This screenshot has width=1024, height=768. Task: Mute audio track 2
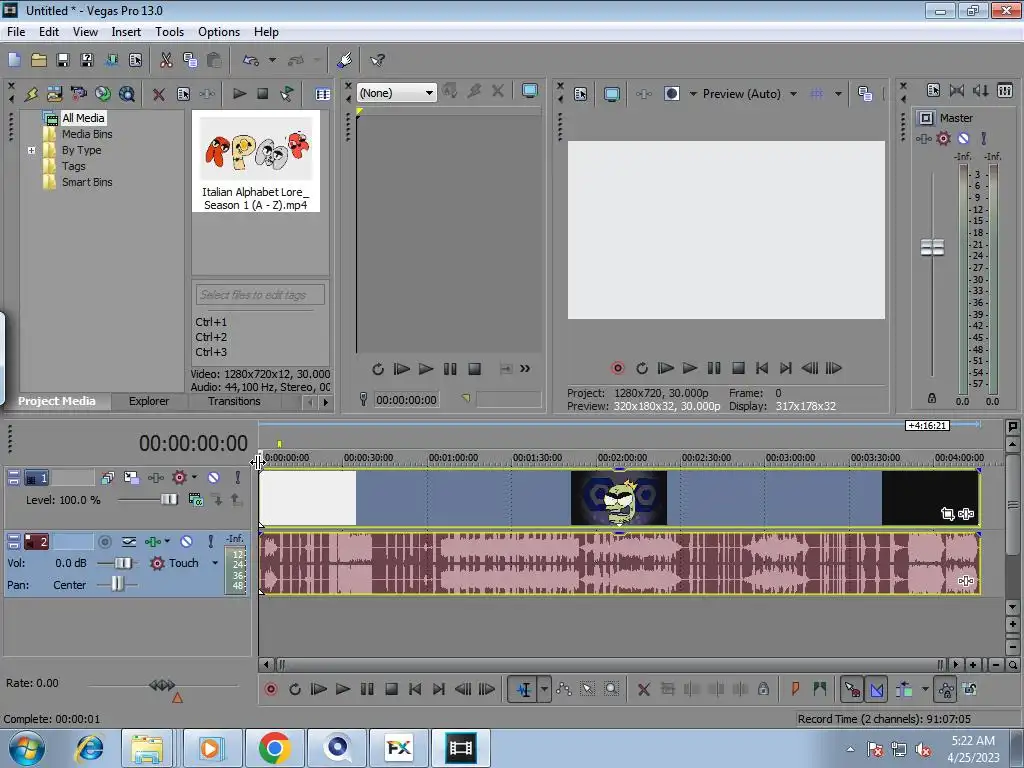pos(186,541)
